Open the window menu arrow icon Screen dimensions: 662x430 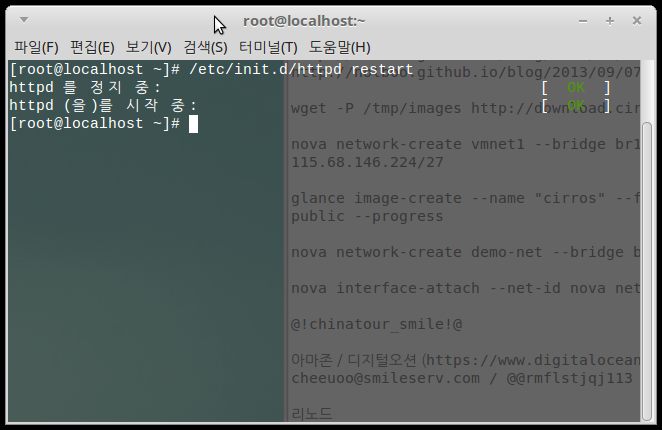point(24,20)
